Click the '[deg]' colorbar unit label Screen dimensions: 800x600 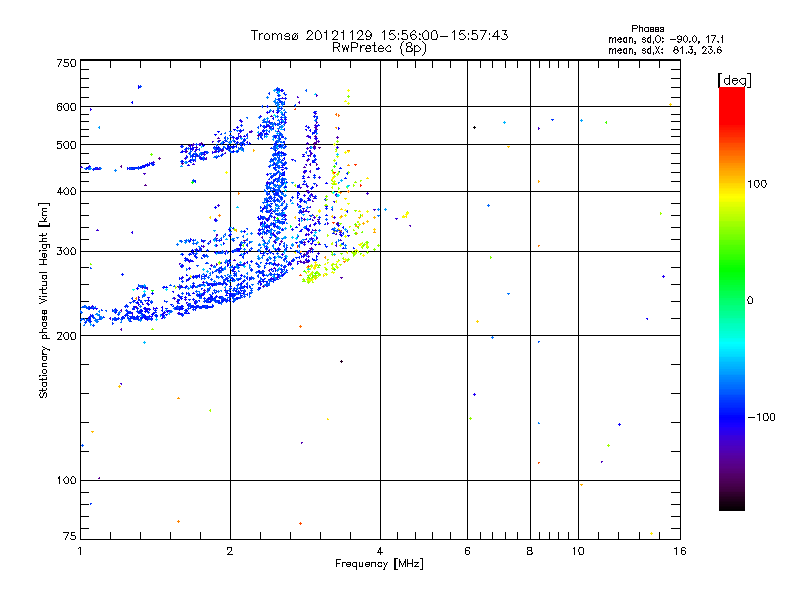(734, 80)
